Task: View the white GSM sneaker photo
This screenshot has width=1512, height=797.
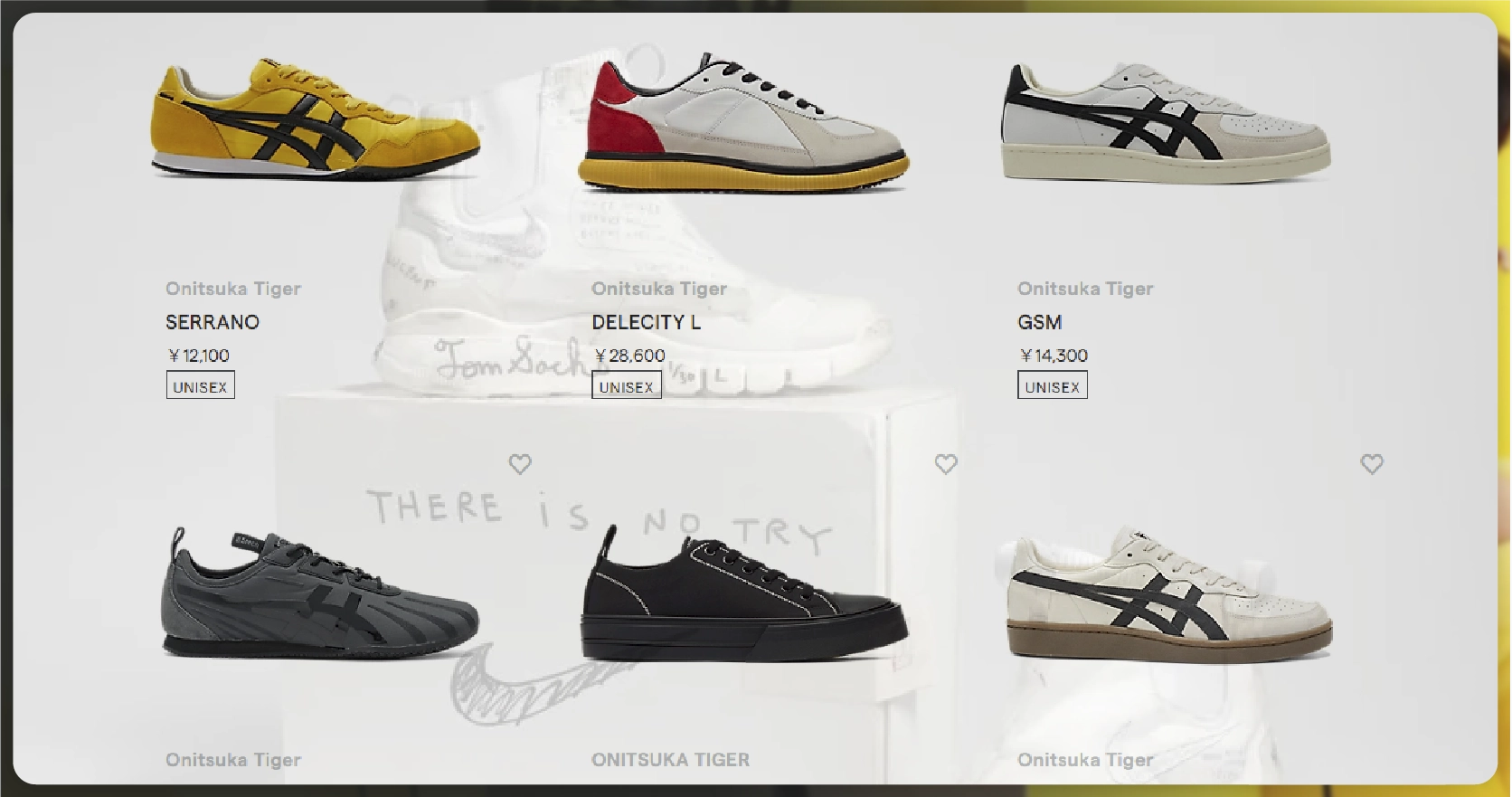Action: (x=1167, y=121)
